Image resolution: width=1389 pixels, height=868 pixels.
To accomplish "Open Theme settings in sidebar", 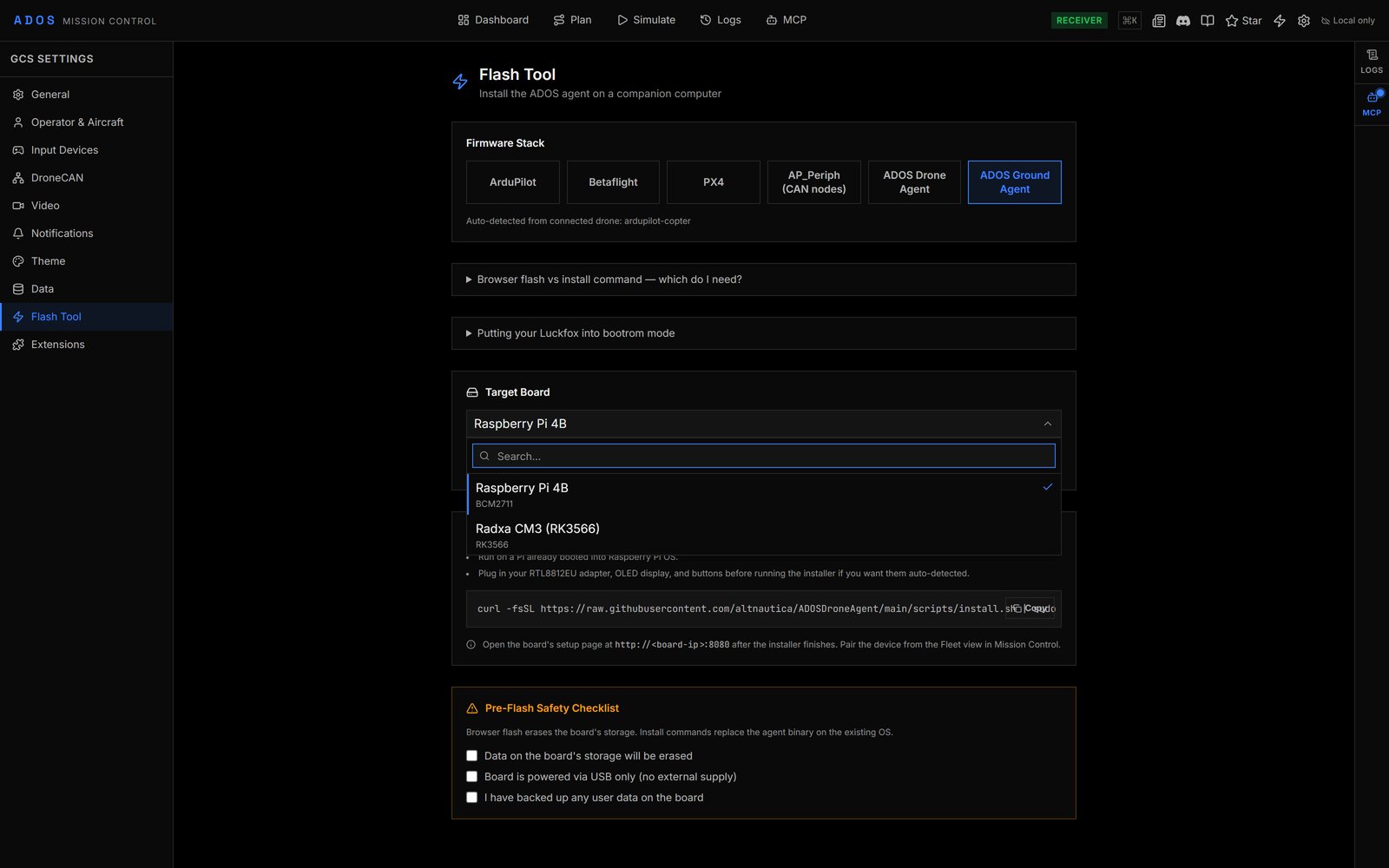I will click(87, 261).
